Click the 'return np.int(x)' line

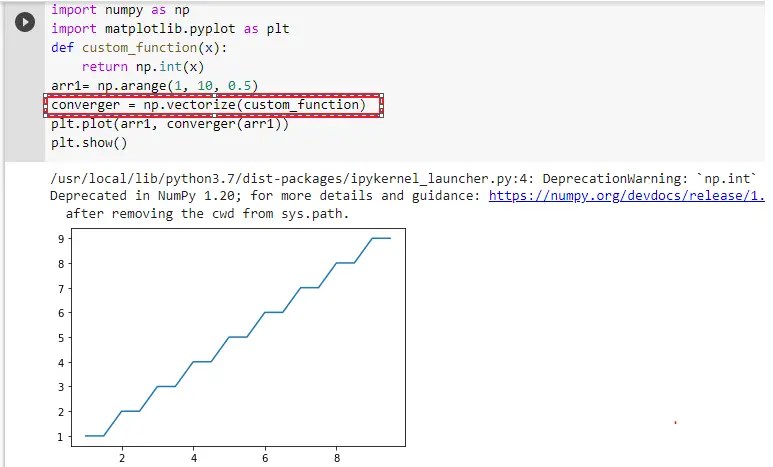pyautogui.click(x=142, y=67)
